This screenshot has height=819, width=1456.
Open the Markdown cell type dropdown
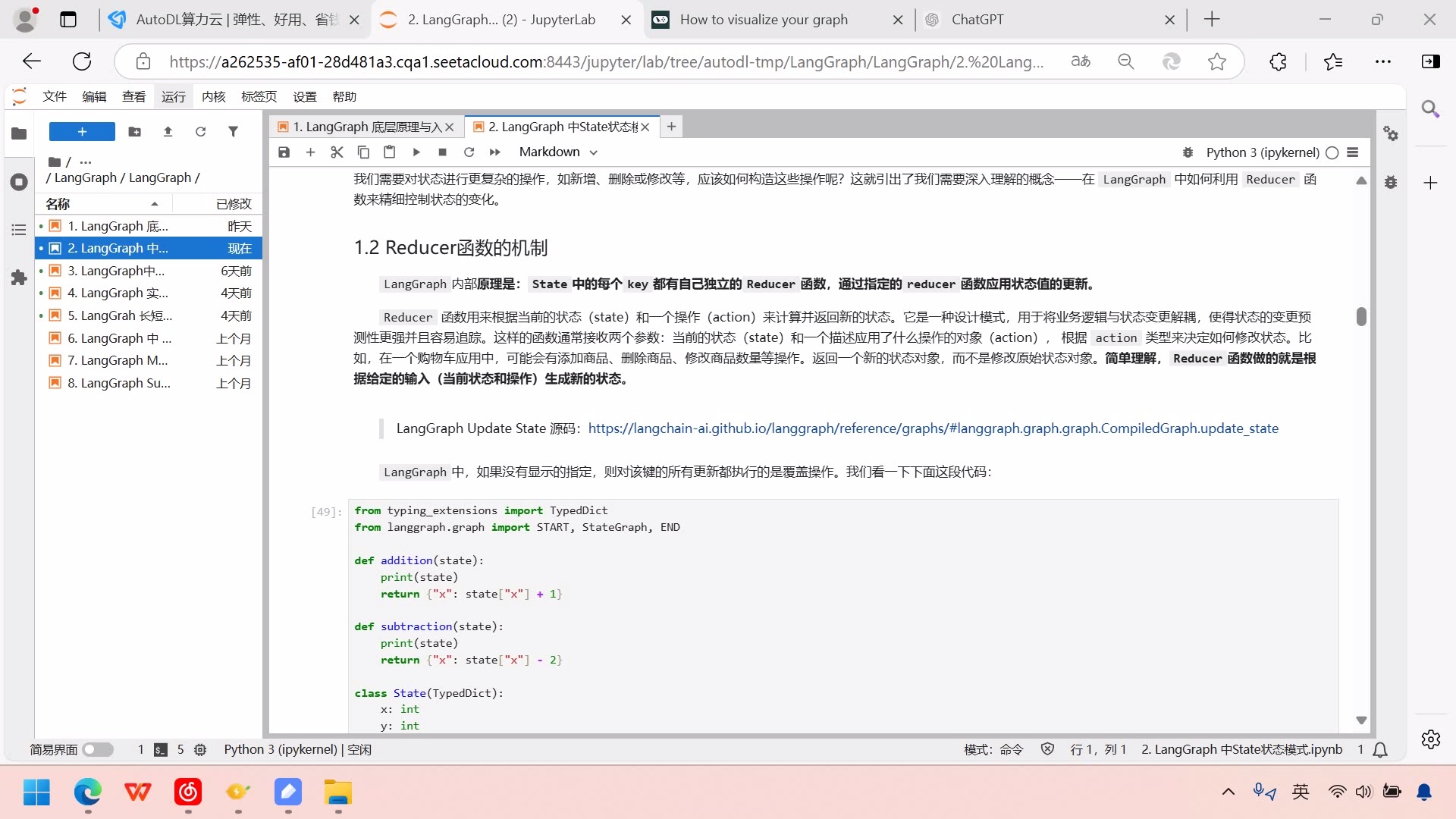[557, 152]
